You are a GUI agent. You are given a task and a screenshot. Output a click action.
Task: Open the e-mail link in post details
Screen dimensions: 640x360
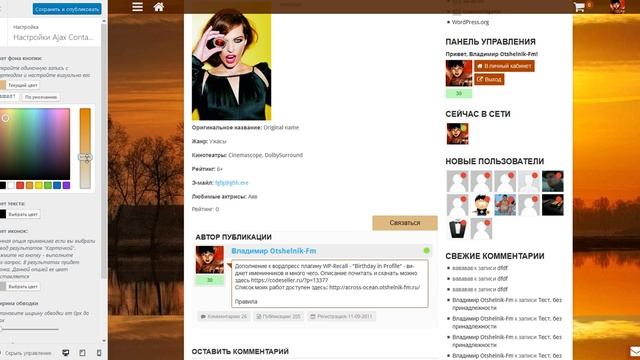pos(231,182)
